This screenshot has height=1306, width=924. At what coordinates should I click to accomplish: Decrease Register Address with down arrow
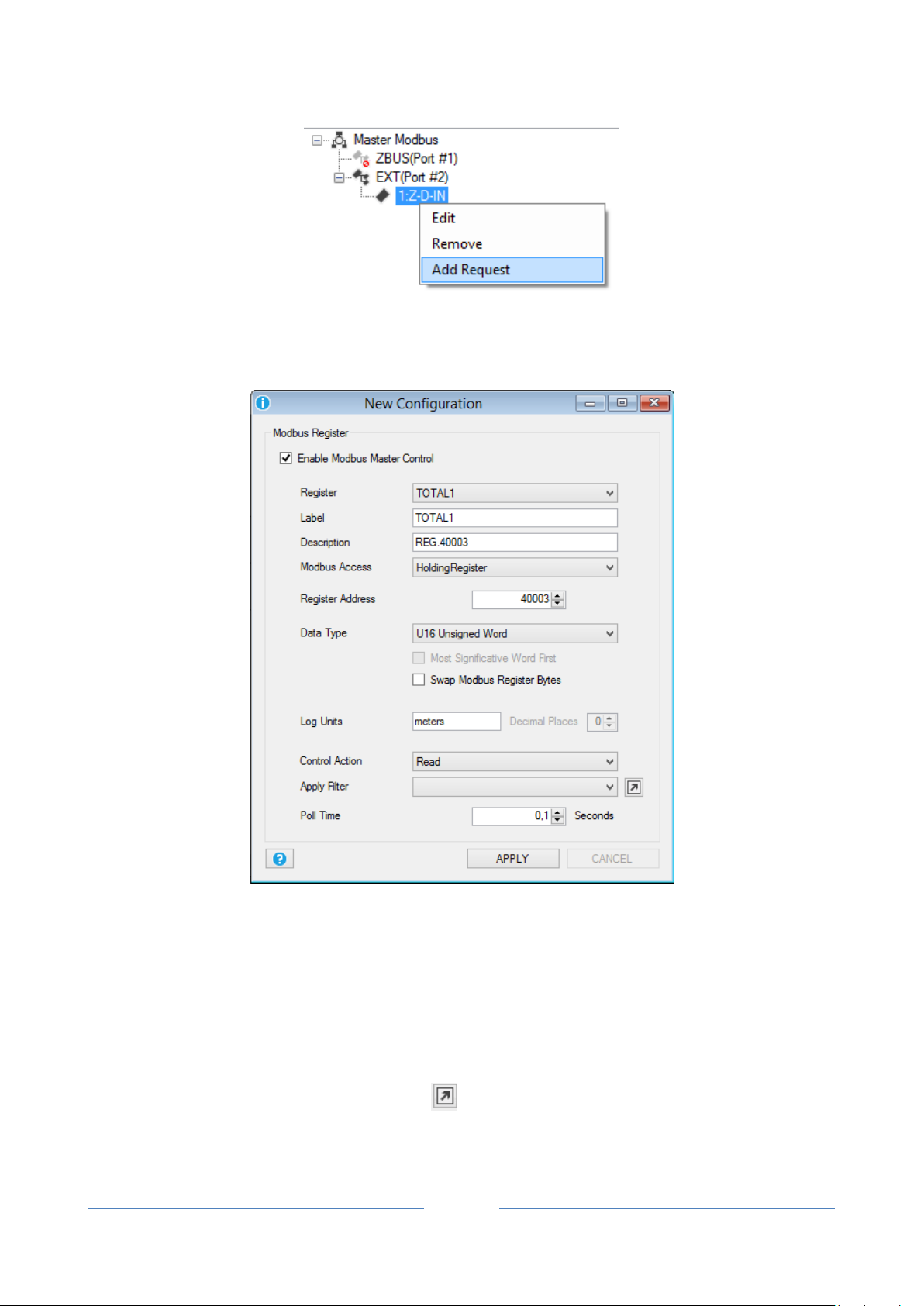tap(558, 604)
